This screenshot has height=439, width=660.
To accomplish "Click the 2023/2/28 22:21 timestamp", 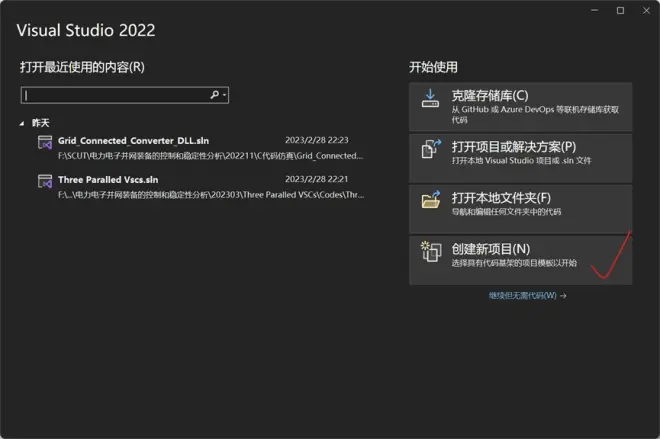I will pos(317,179).
